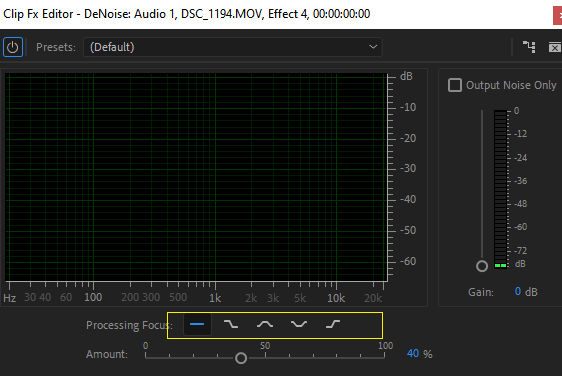Expand presets list with chevron arrow
The image size is (562, 376).
373,47
